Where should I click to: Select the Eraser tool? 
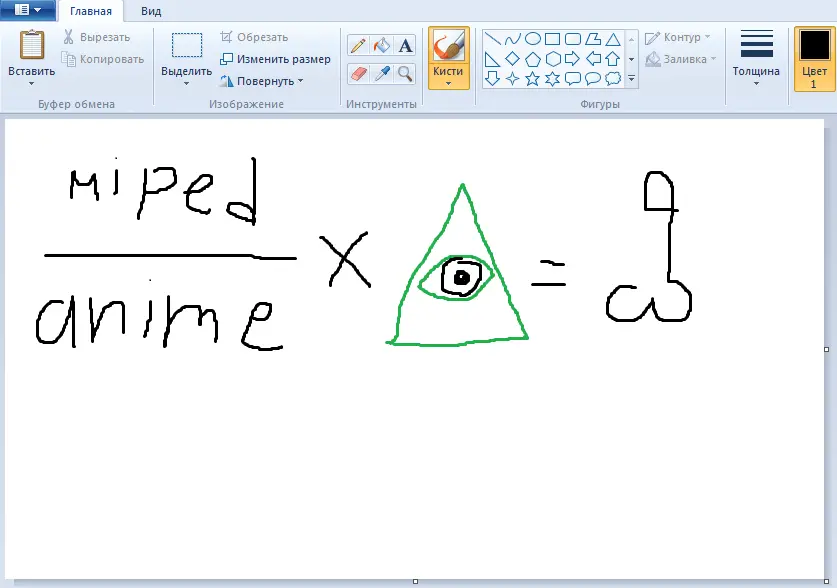click(358, 74)
